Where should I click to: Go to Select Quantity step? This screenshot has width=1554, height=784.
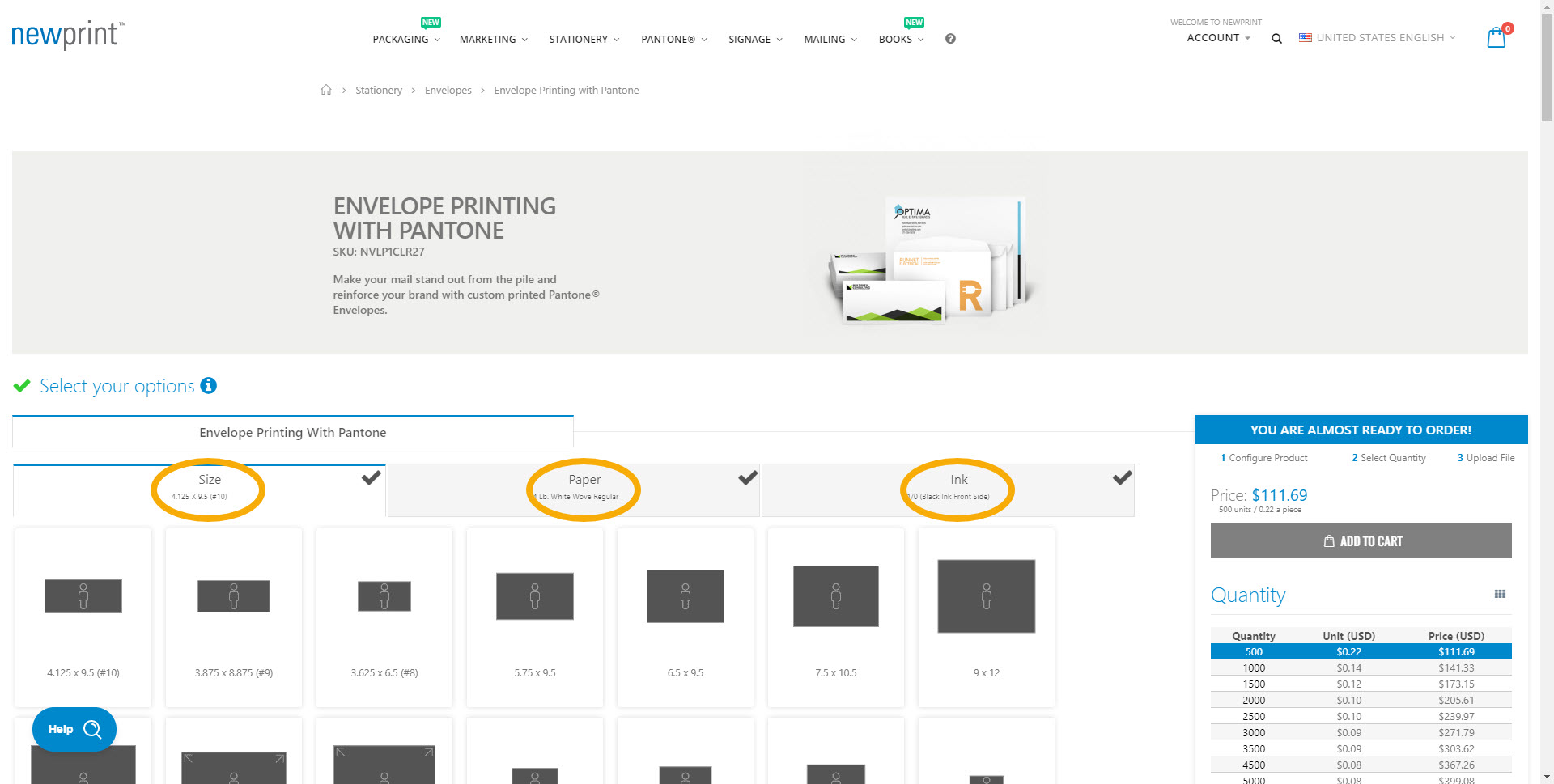click(x=1389, y=458)
